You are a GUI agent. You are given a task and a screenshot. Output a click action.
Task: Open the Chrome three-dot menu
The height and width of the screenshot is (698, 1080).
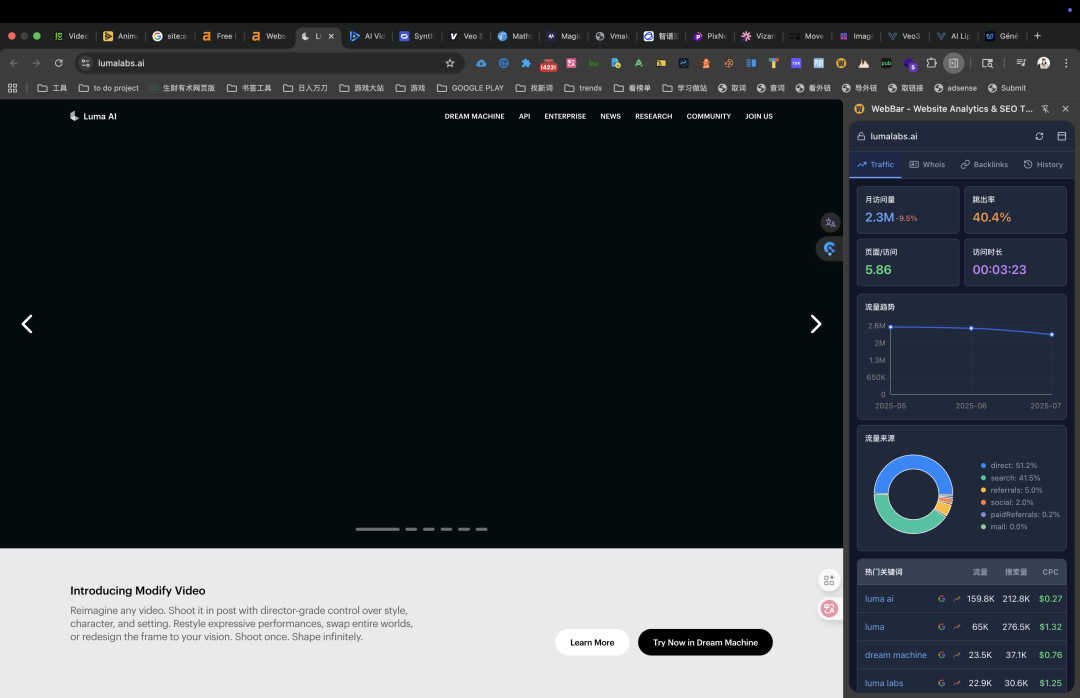(x=1066, y=63)
